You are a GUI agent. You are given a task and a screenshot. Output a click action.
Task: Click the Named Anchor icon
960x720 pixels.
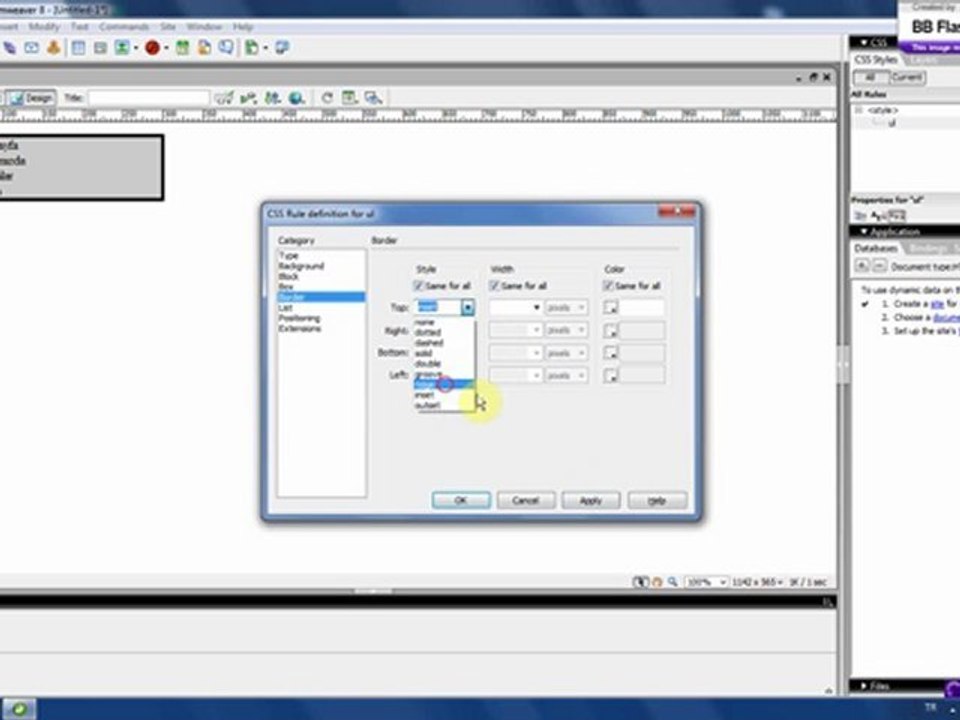[x=53, y=48]
